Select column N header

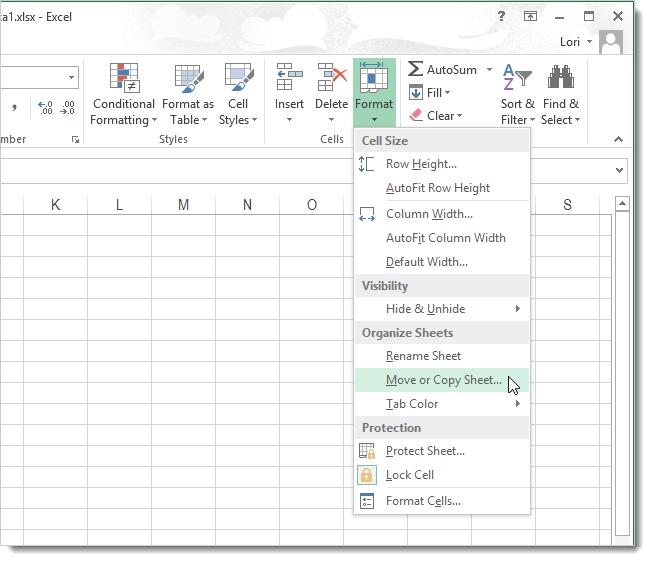pos(247,204)
